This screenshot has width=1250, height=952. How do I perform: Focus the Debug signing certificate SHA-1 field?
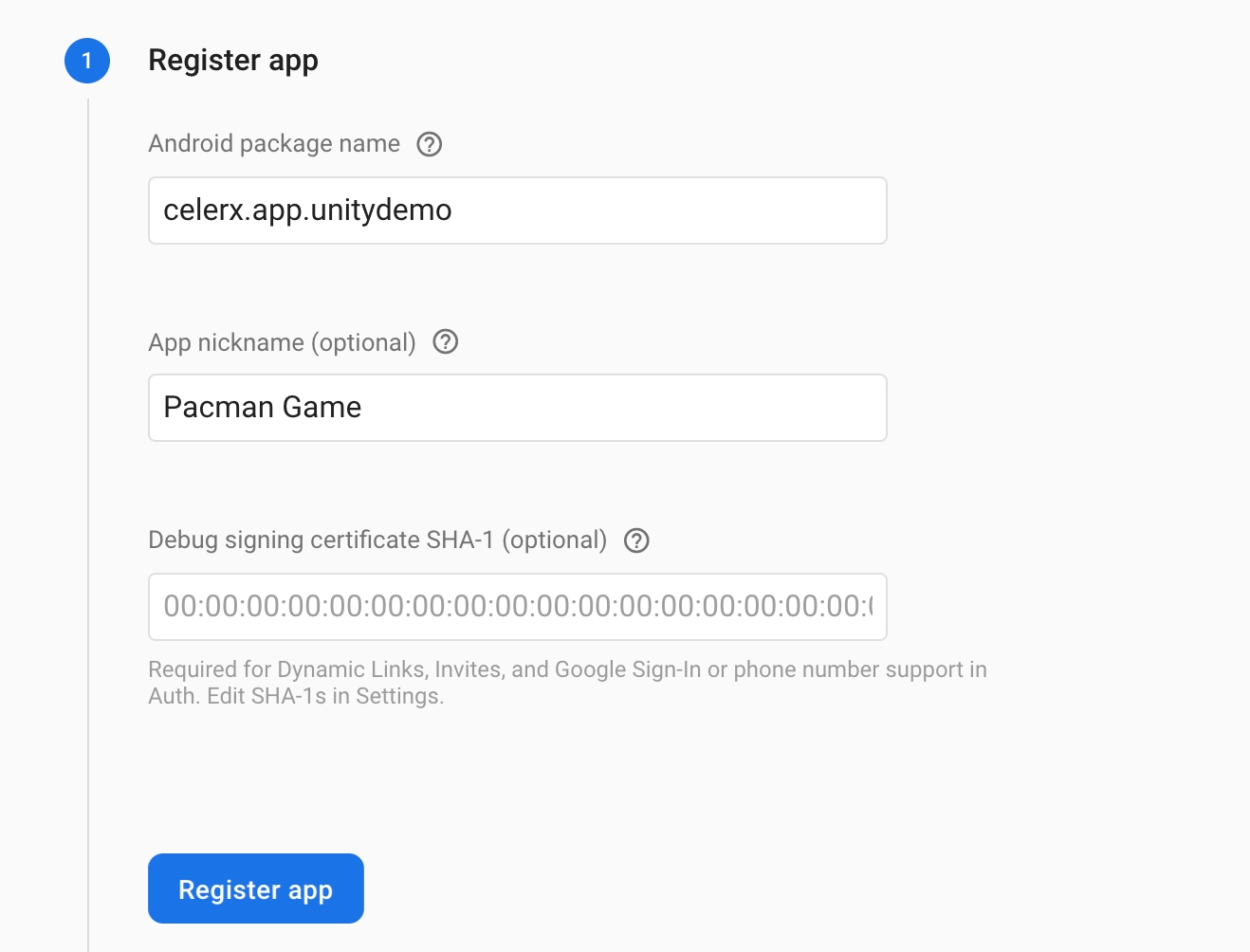518,607
